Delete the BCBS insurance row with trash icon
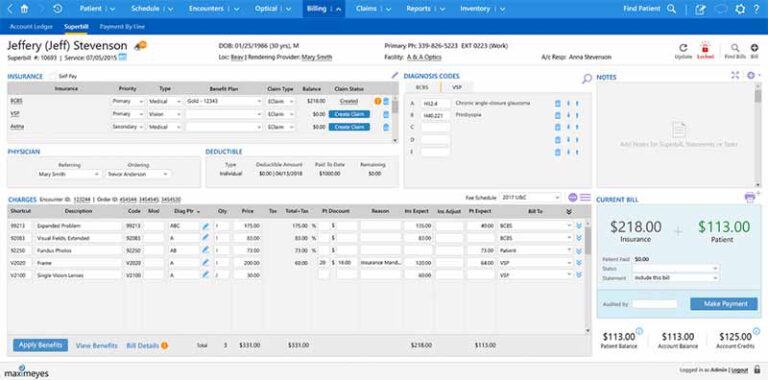This screenshot has width=768, height=380. tap(385, 101)
